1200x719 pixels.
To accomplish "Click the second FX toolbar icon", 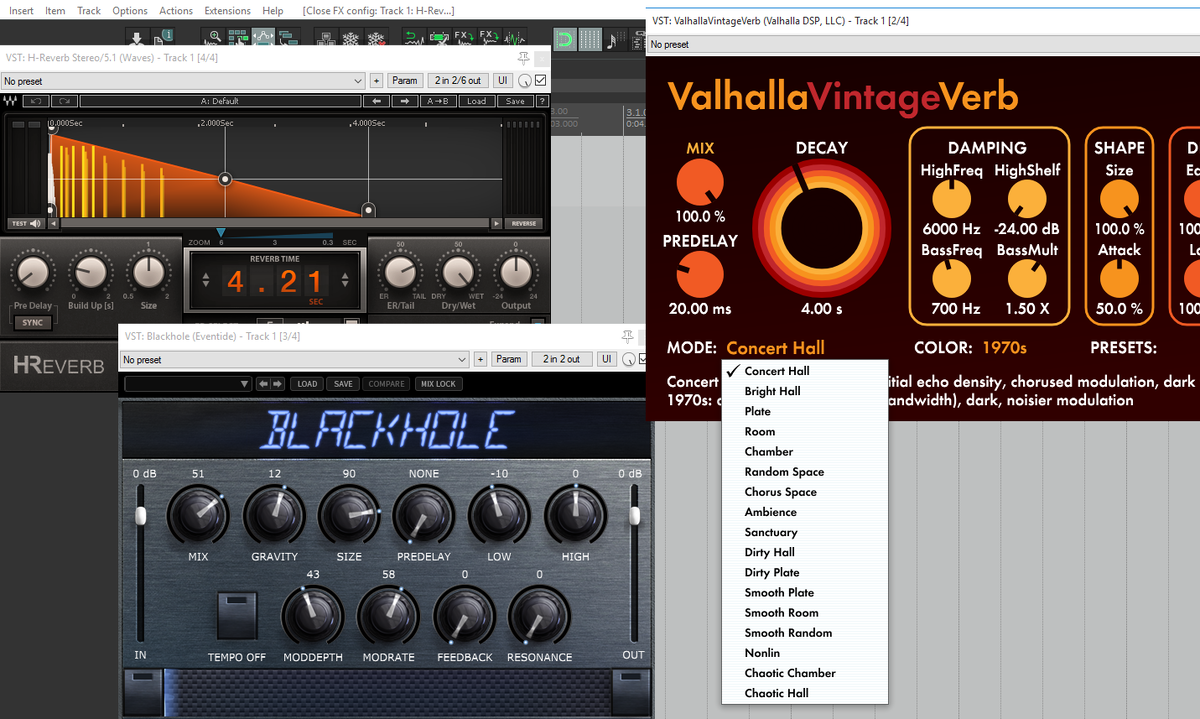I will click(490, 38).
